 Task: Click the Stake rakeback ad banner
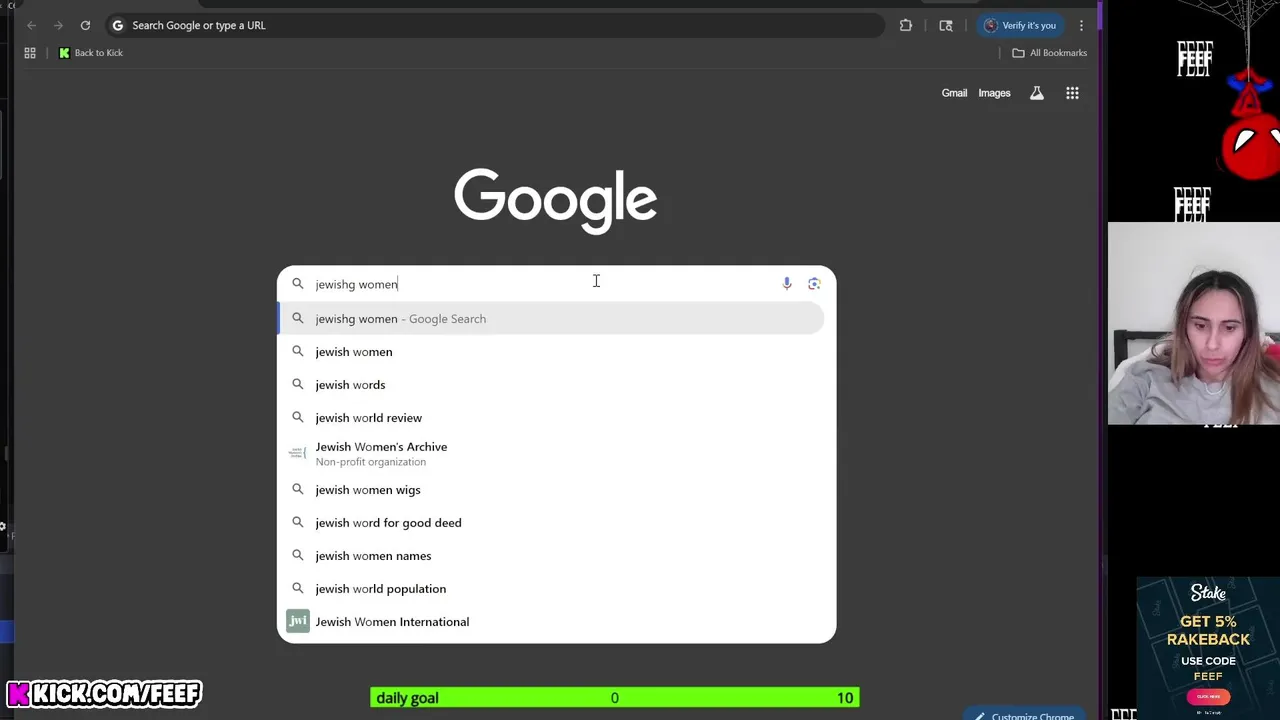click(1208, 646)
